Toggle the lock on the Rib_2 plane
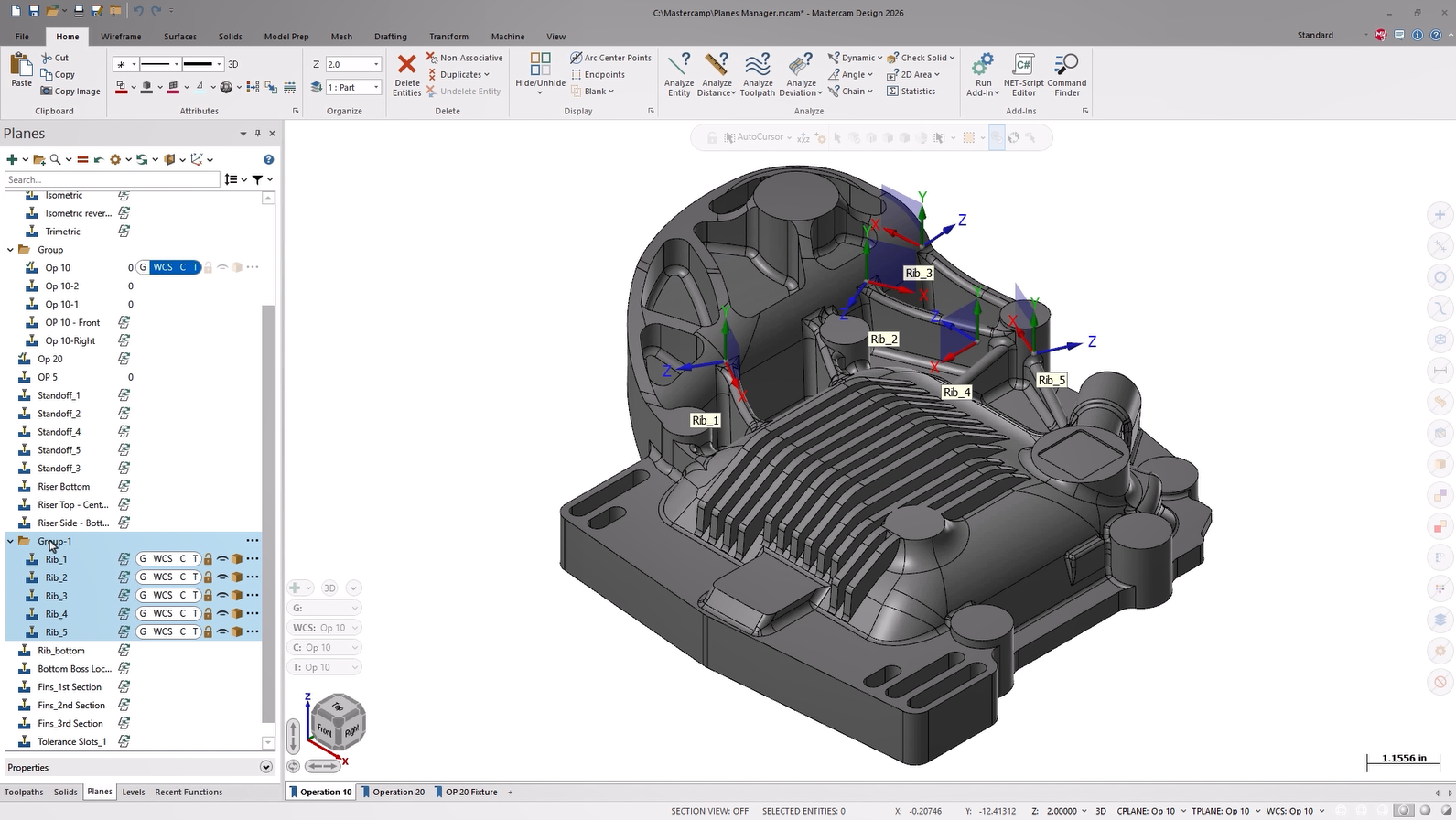Screen dimensions: 1456x820 (208, 577)
